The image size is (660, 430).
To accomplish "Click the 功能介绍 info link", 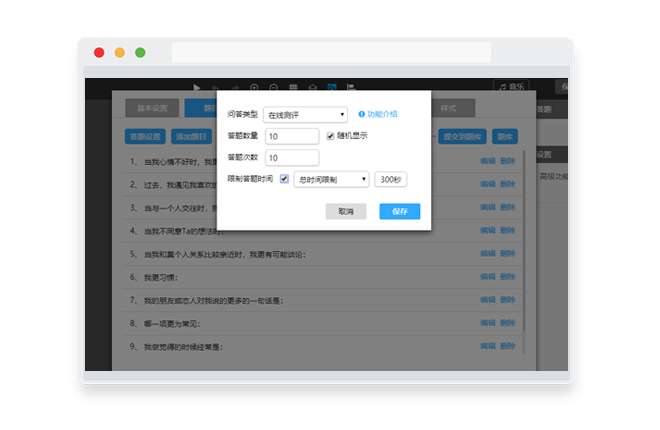I will (x=378, y=114).
